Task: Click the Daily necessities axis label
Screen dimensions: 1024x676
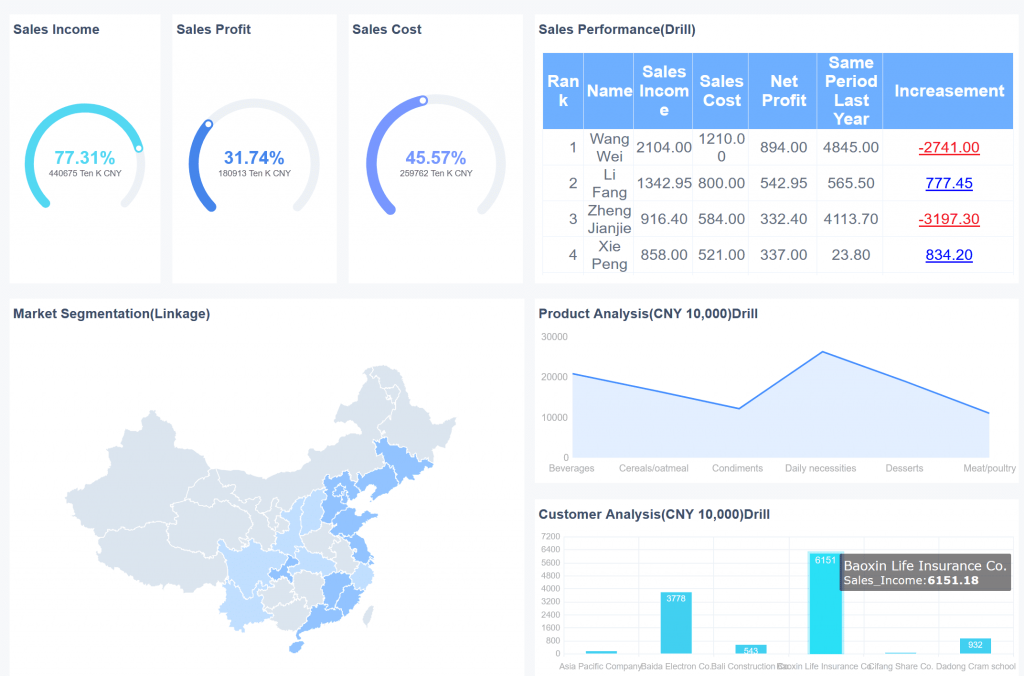Action: pos(820,468)
